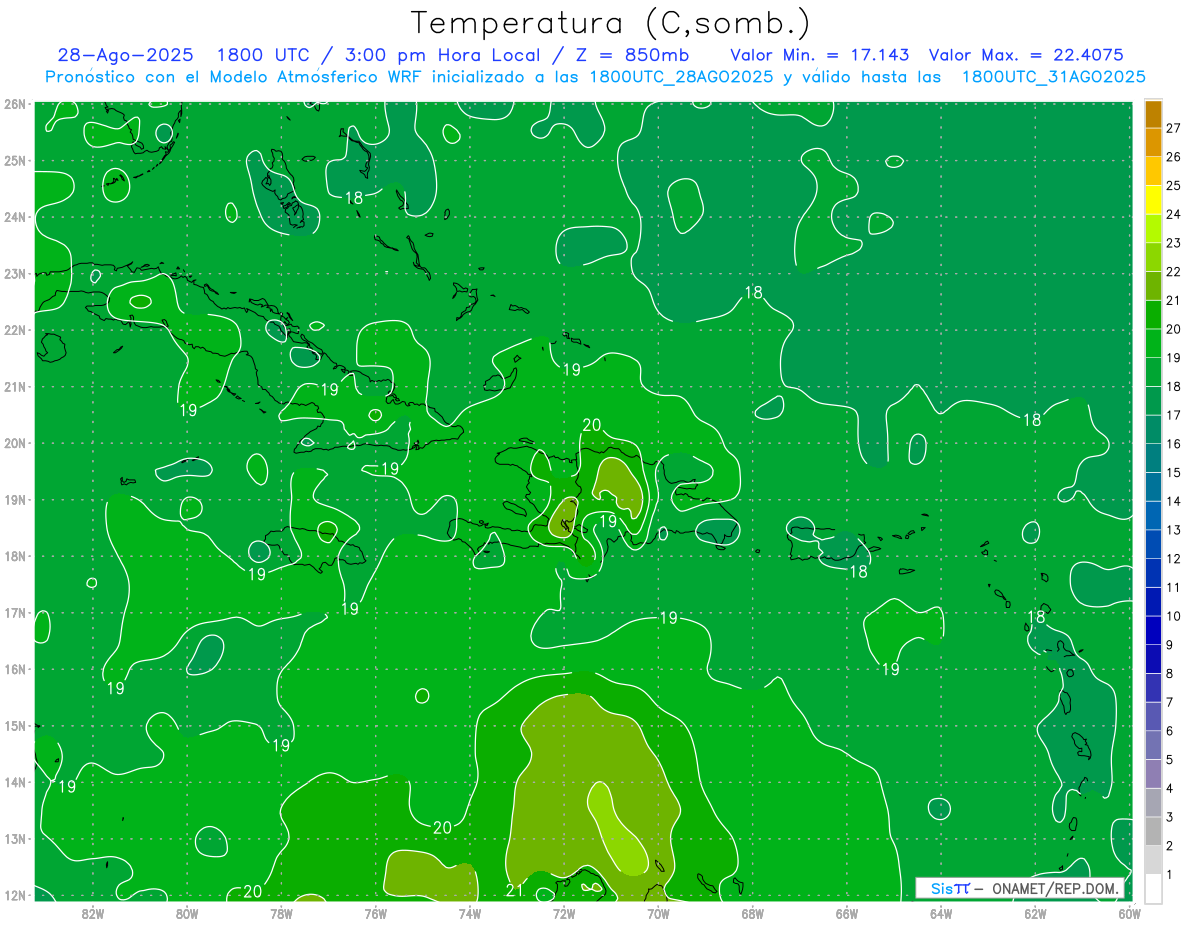Click the '21' contour label on the map

coord(515,891)
